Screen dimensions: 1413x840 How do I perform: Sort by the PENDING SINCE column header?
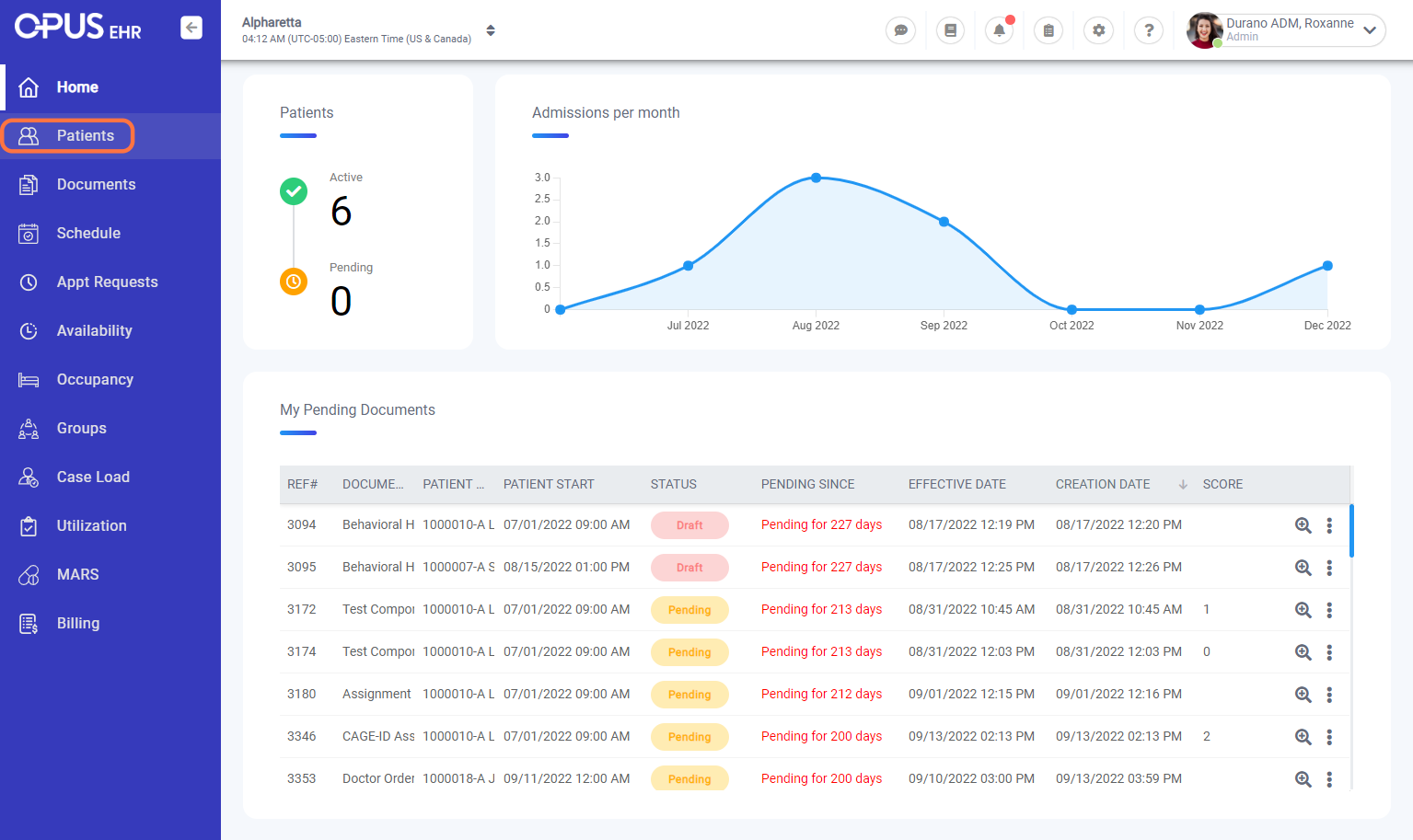pos(807,484)
